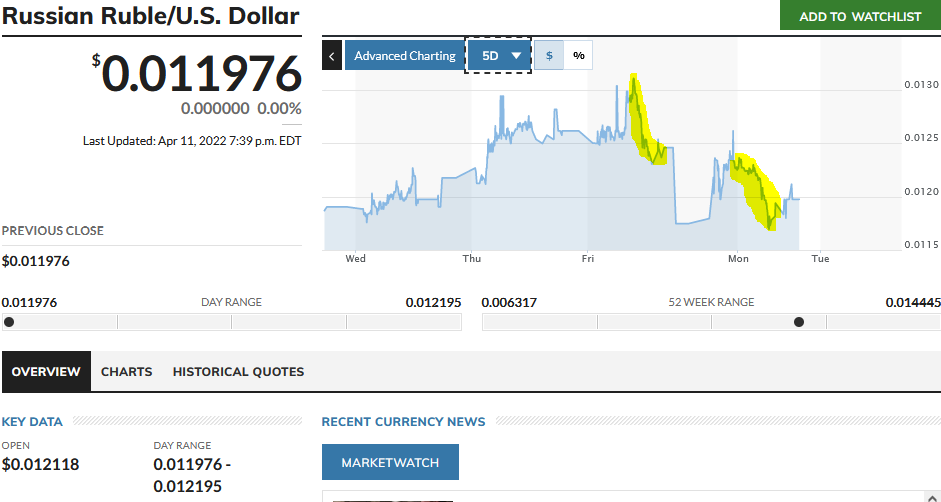Click the scrollbar down arrow
The image size is (941, 502).
tap(934, 497)
